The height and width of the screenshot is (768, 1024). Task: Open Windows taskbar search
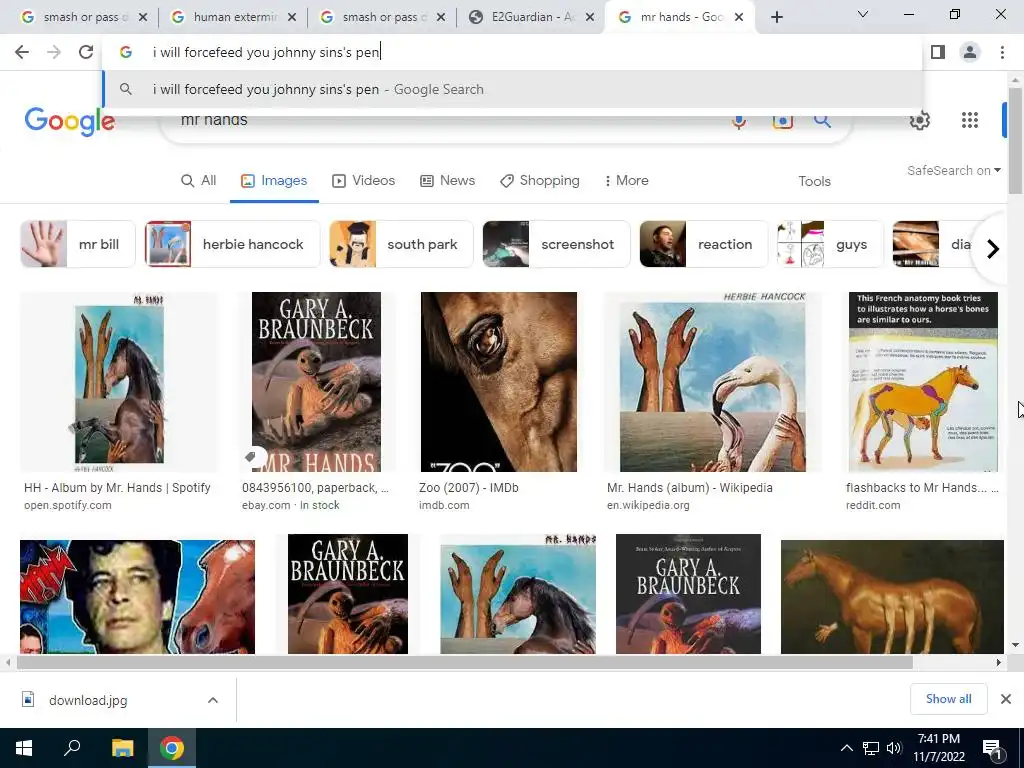(72, 748)
